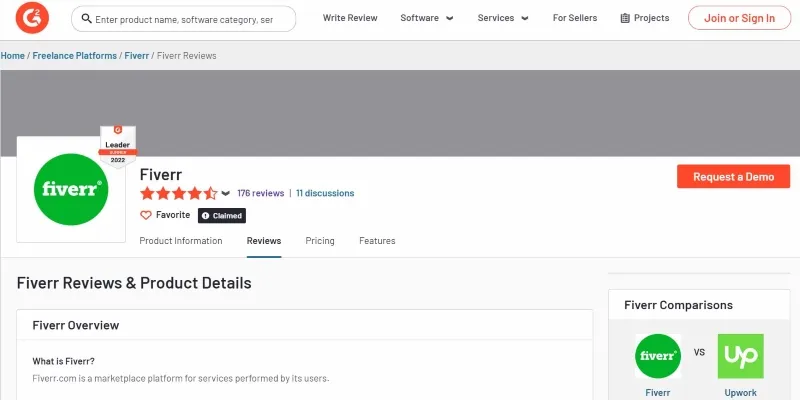
Task: Open Upwork link under comparison
Action: 741,393
